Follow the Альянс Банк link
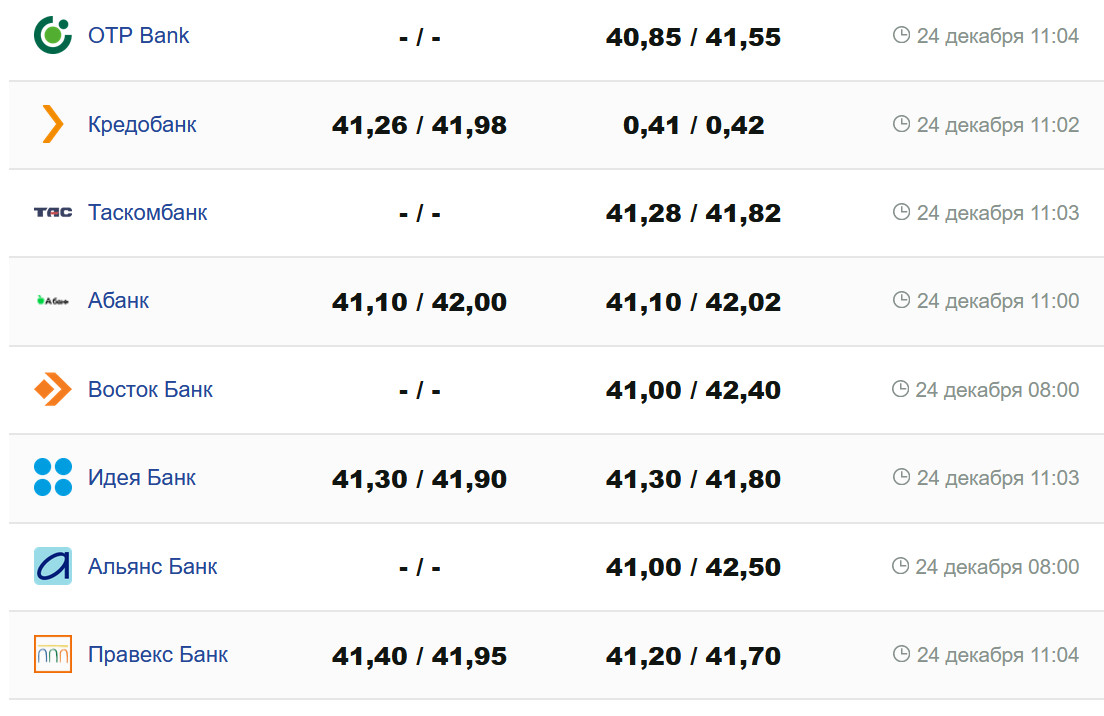Image resolution: width=1104 pixels, height=716 pixels. 152,567
